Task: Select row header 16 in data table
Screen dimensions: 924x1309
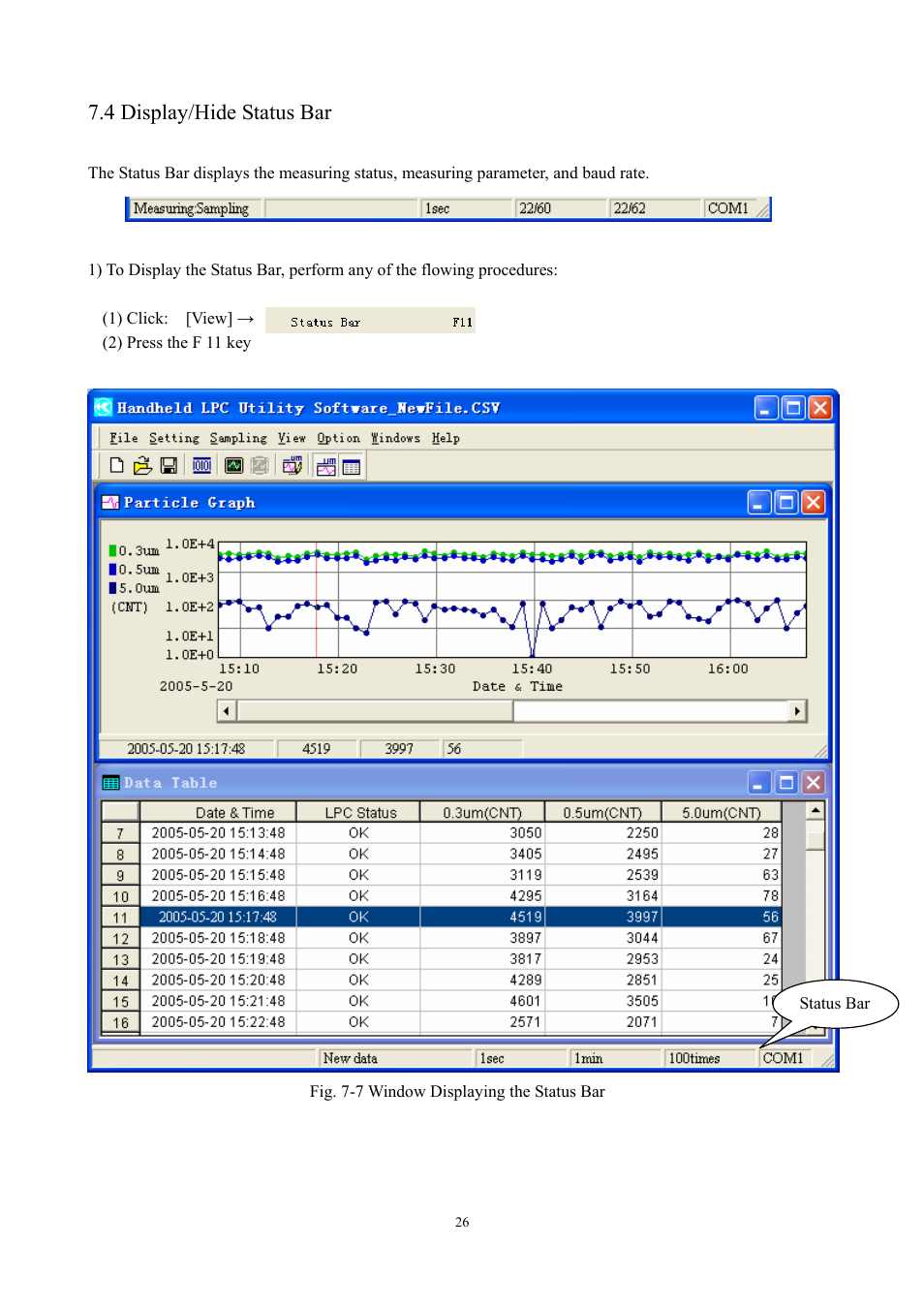Action: click(x=121, y=1022)
